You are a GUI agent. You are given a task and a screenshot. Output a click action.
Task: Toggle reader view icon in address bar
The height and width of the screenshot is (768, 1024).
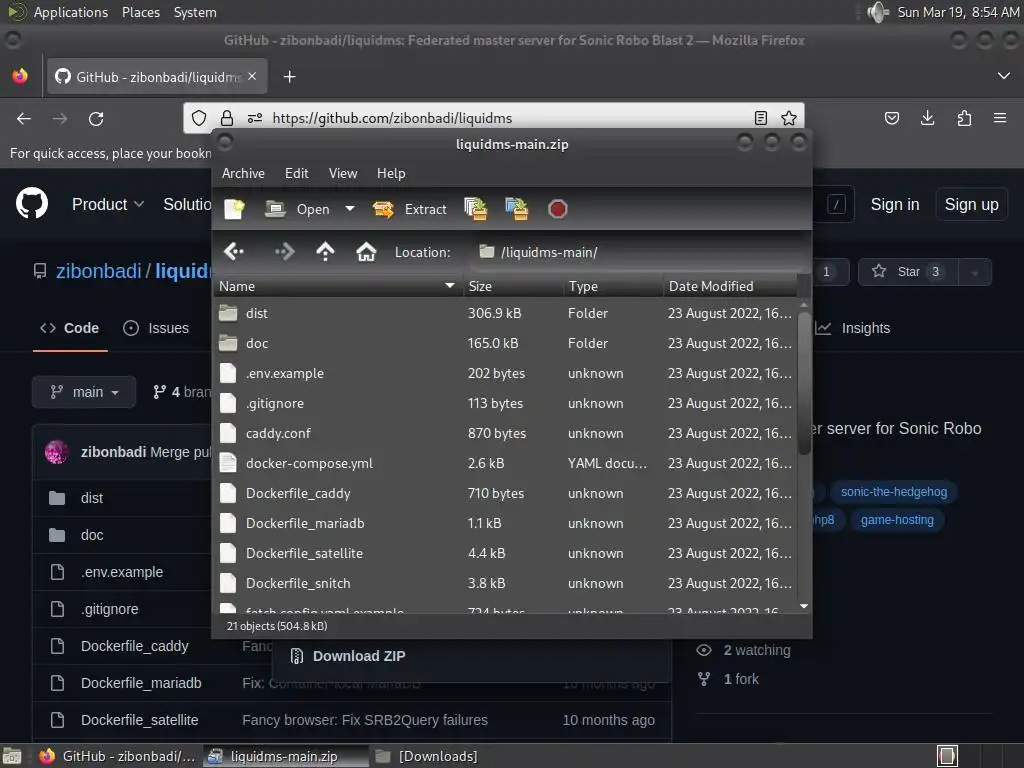point(760,118)
